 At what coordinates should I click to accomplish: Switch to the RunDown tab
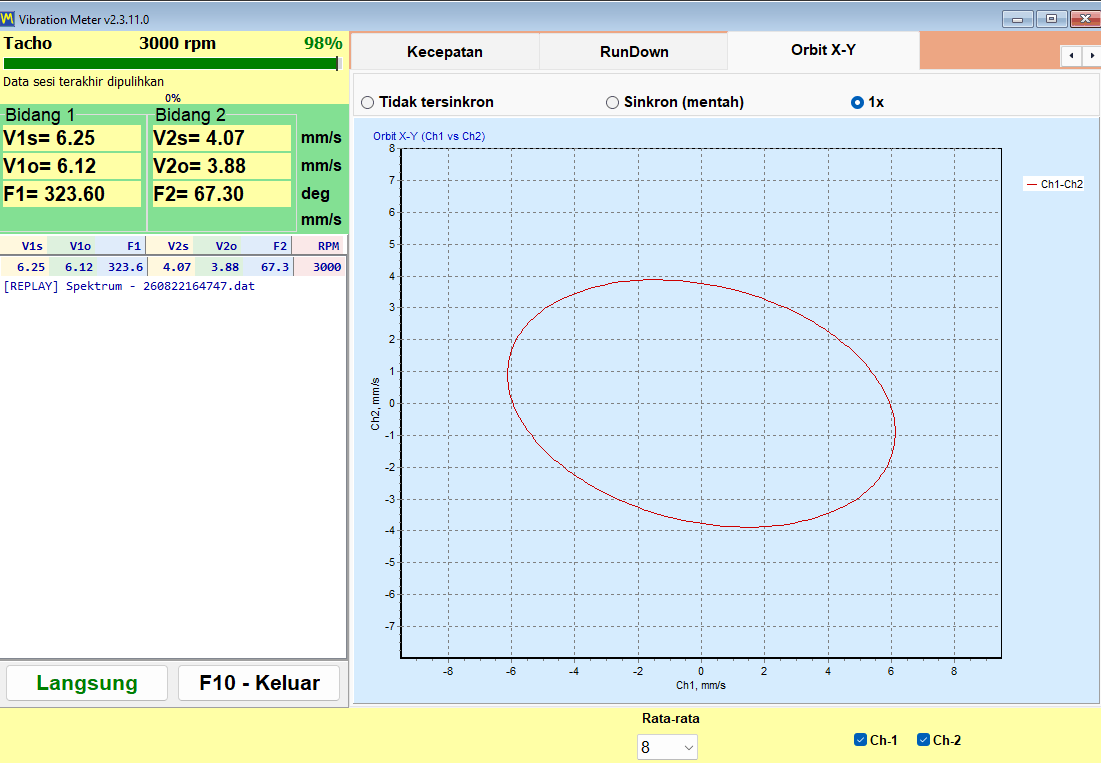coord(634,51)
